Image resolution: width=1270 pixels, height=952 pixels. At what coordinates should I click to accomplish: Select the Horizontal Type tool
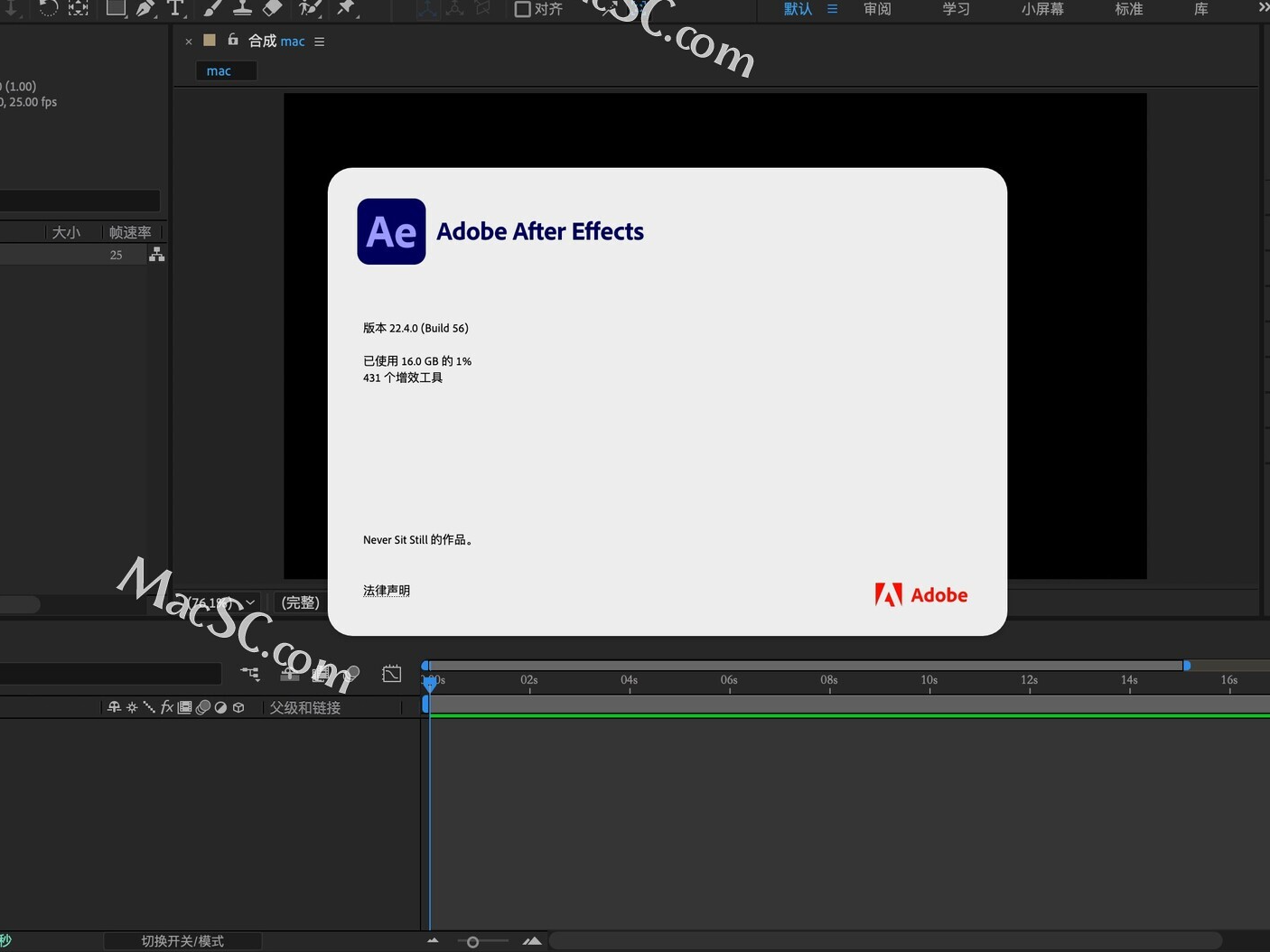pyautogui.click(x=174, y=9)
